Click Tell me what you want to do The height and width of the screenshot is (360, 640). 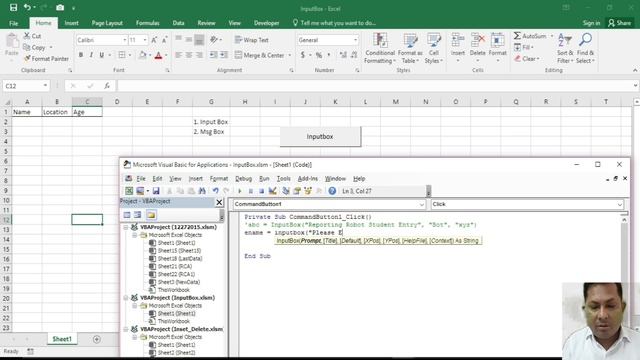click(x=334, y=23)
